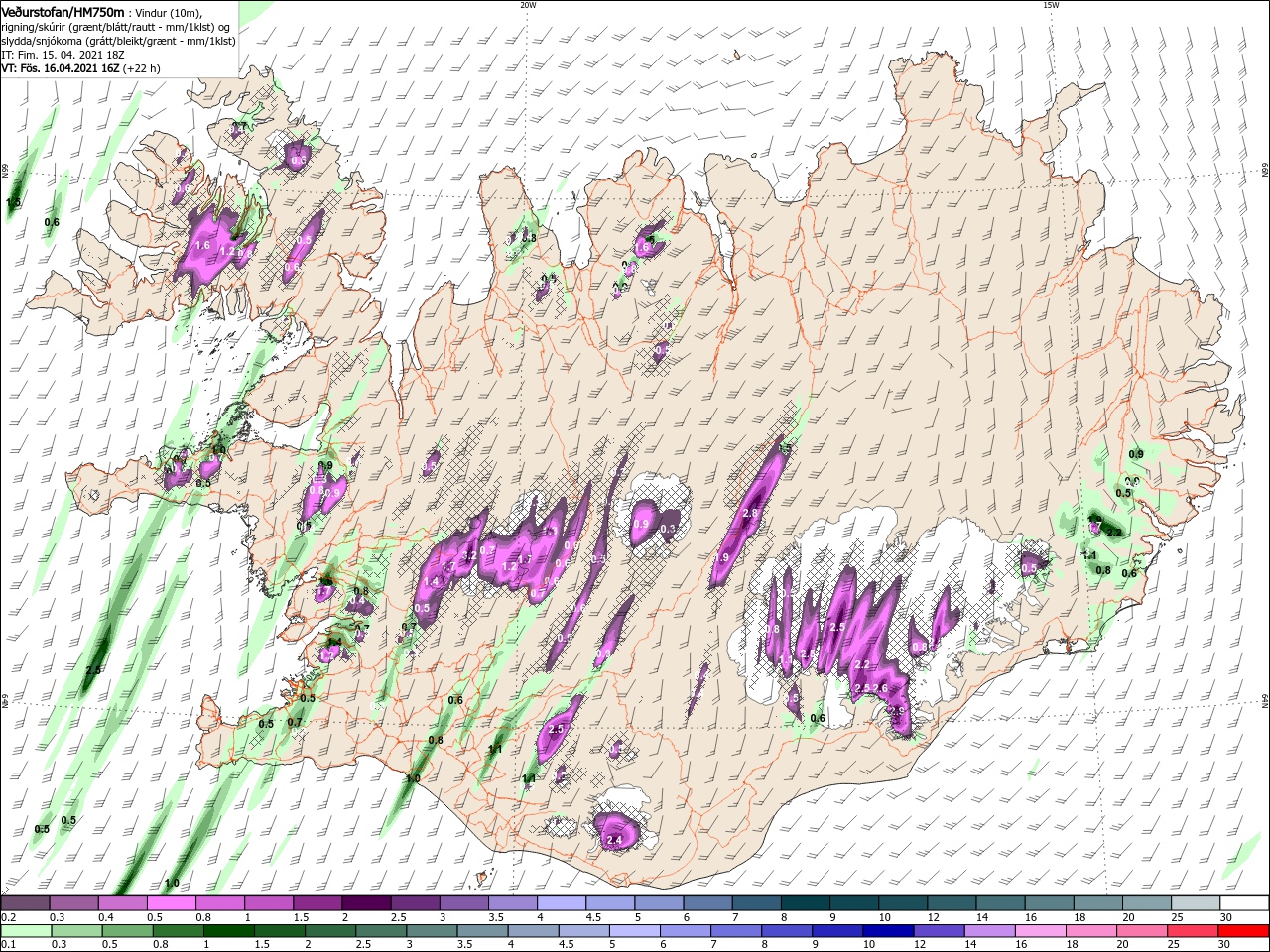Pick the darkest green swatch between 1 and 1.5

point(228,931)
